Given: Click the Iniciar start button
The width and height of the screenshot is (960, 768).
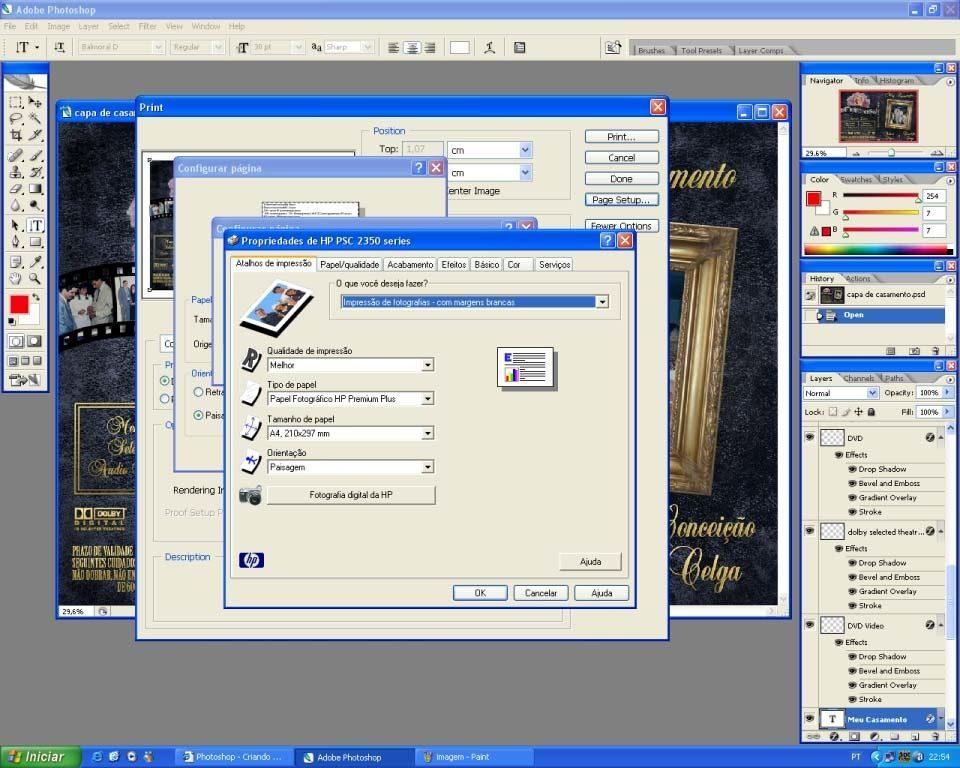Looking at the screenshot, I should [37, 757].
